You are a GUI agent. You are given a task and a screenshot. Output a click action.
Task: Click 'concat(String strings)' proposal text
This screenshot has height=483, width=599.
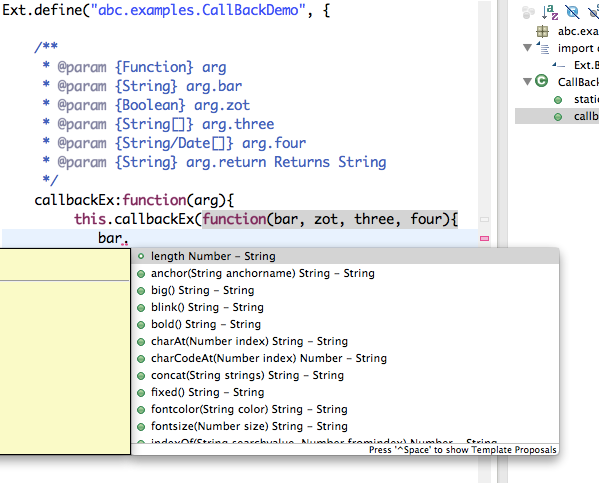[247, 375]
